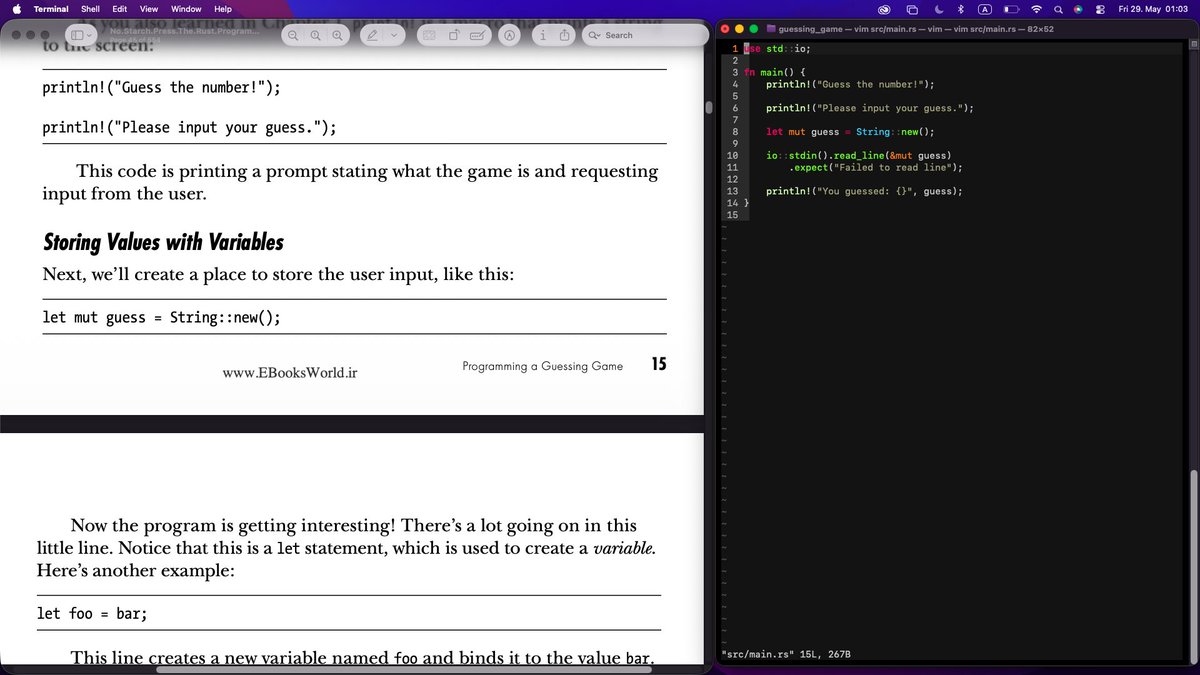Open the Shell menu
Viewport: 1200px width, 675px height.
(x=90, y=8)
